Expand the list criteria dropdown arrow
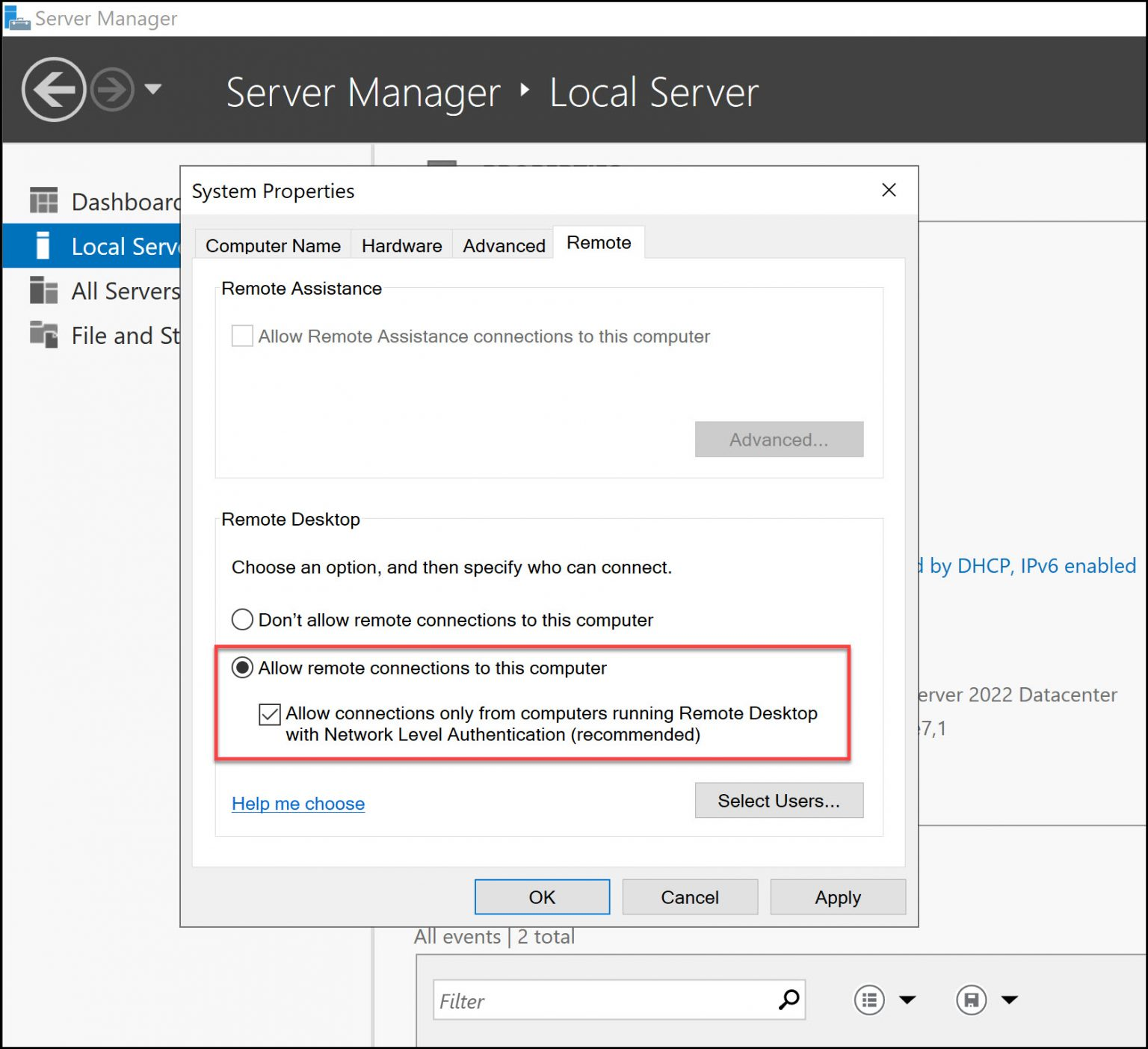Viewport: 1148px width, 1049px height. [x=907, y=1000]
